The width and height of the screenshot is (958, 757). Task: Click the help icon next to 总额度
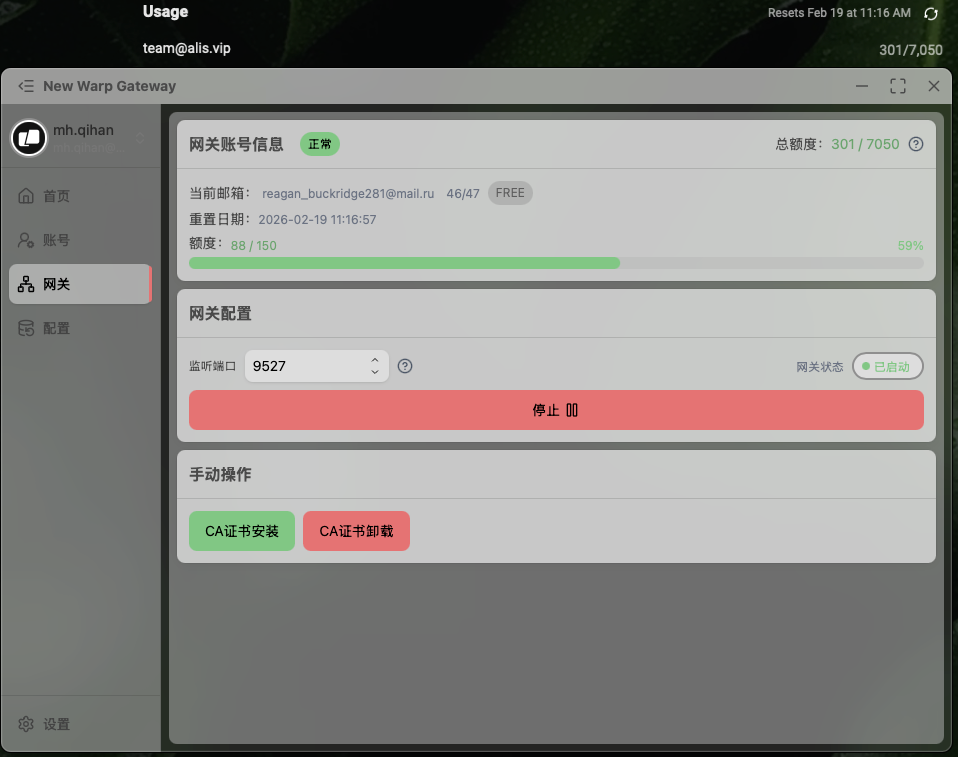(916, 144)
